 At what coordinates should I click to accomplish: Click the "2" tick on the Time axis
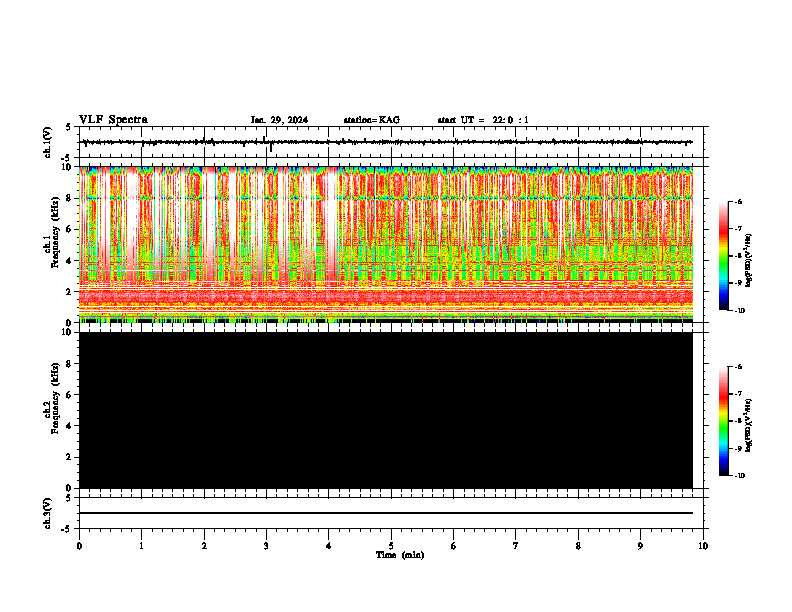coord(204,546)
